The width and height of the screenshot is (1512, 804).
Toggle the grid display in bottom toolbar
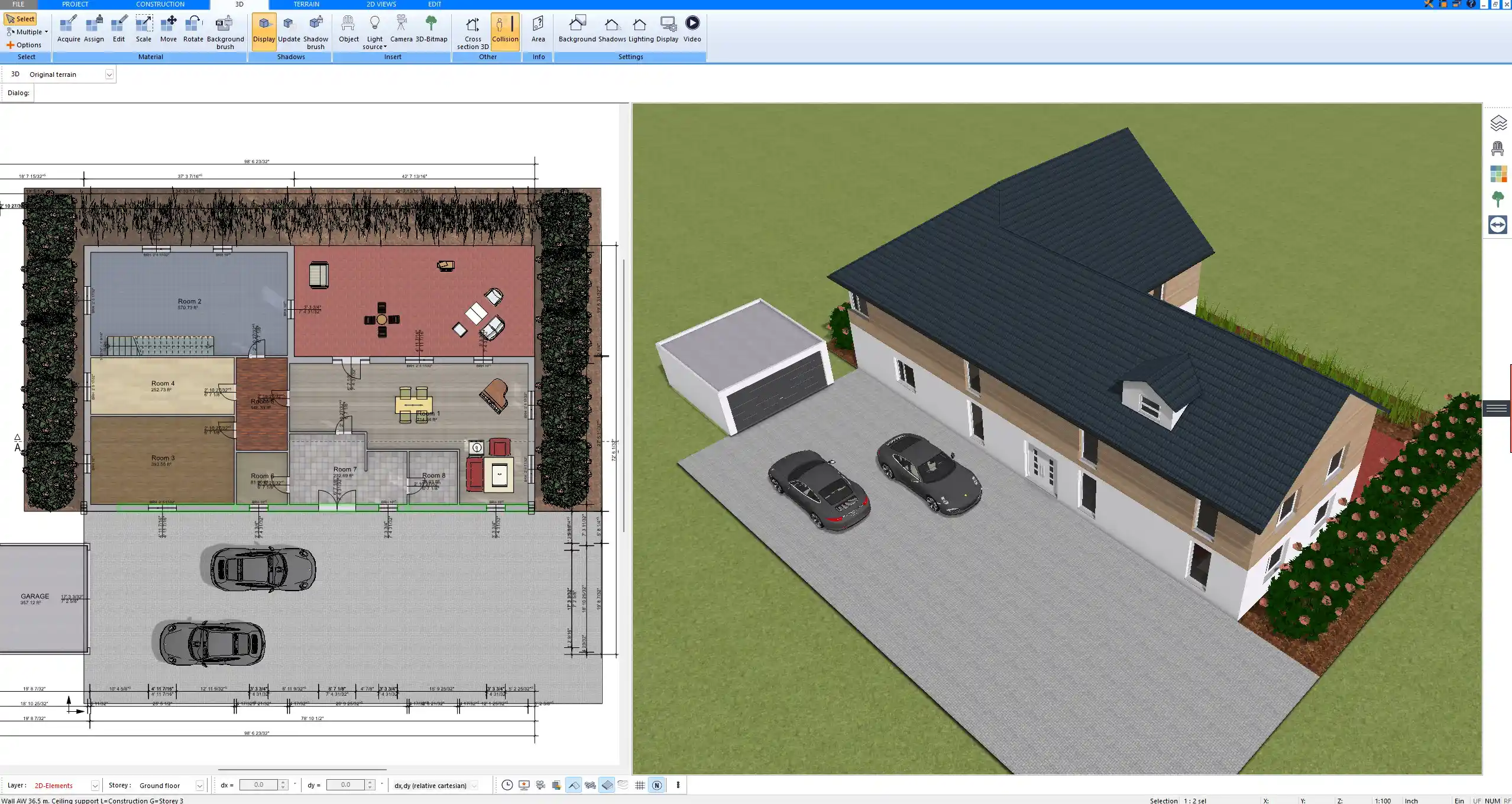[640, 785]
